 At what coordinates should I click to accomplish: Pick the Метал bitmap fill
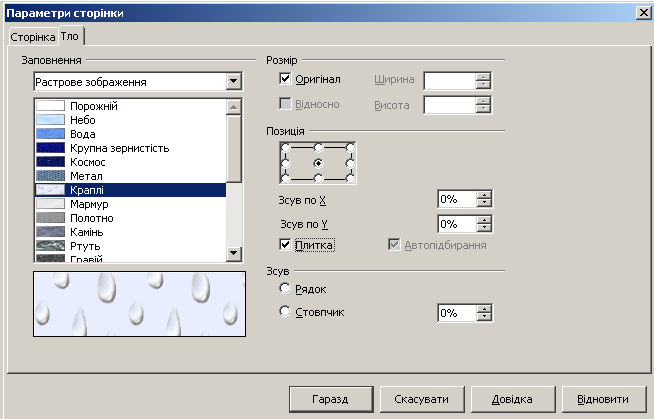[131, 176]
